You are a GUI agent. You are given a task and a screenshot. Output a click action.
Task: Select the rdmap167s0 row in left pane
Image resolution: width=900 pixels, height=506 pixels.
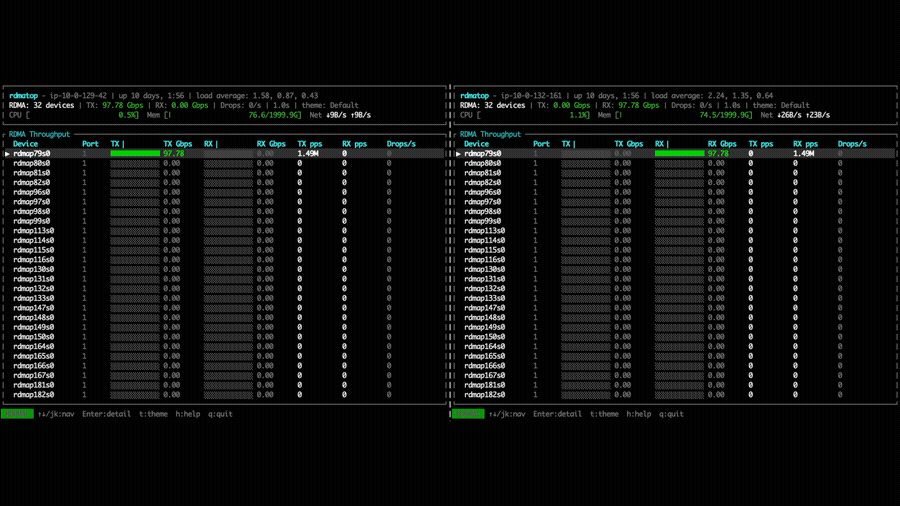pyautogui.click(x=224, y=375)
